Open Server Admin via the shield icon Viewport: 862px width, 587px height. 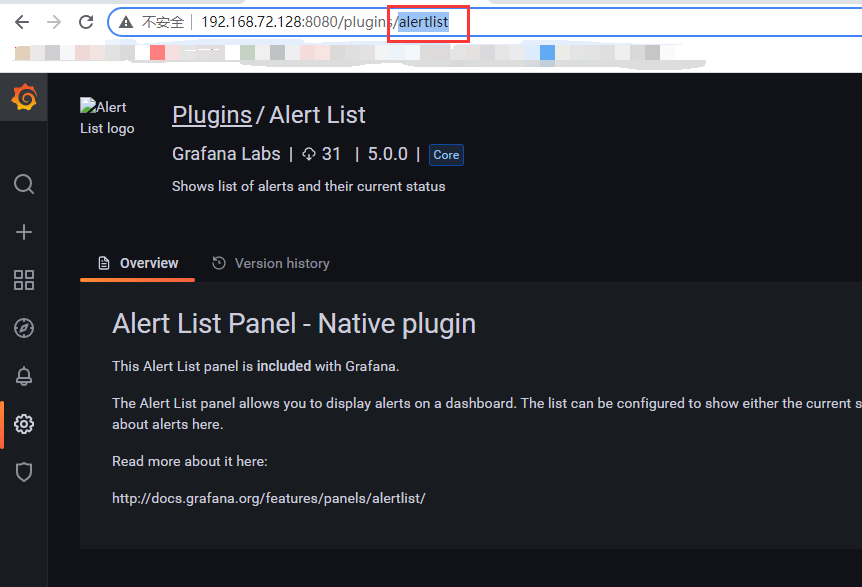coord(24,472)
